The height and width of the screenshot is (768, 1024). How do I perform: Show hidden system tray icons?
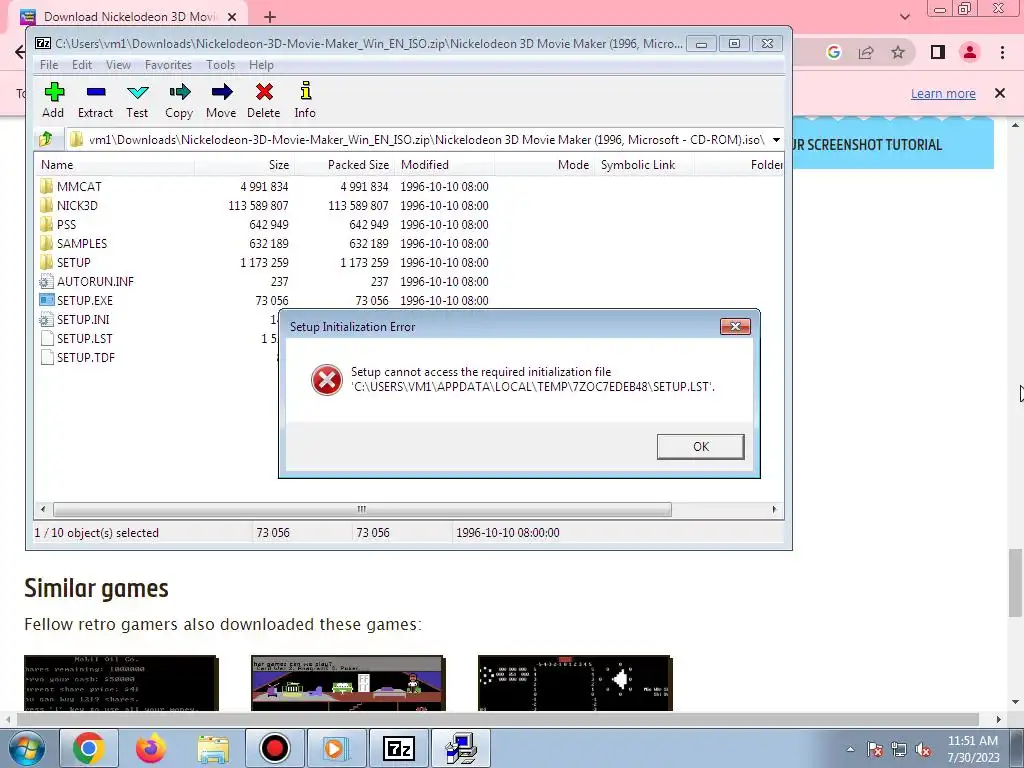pos(850,749)
